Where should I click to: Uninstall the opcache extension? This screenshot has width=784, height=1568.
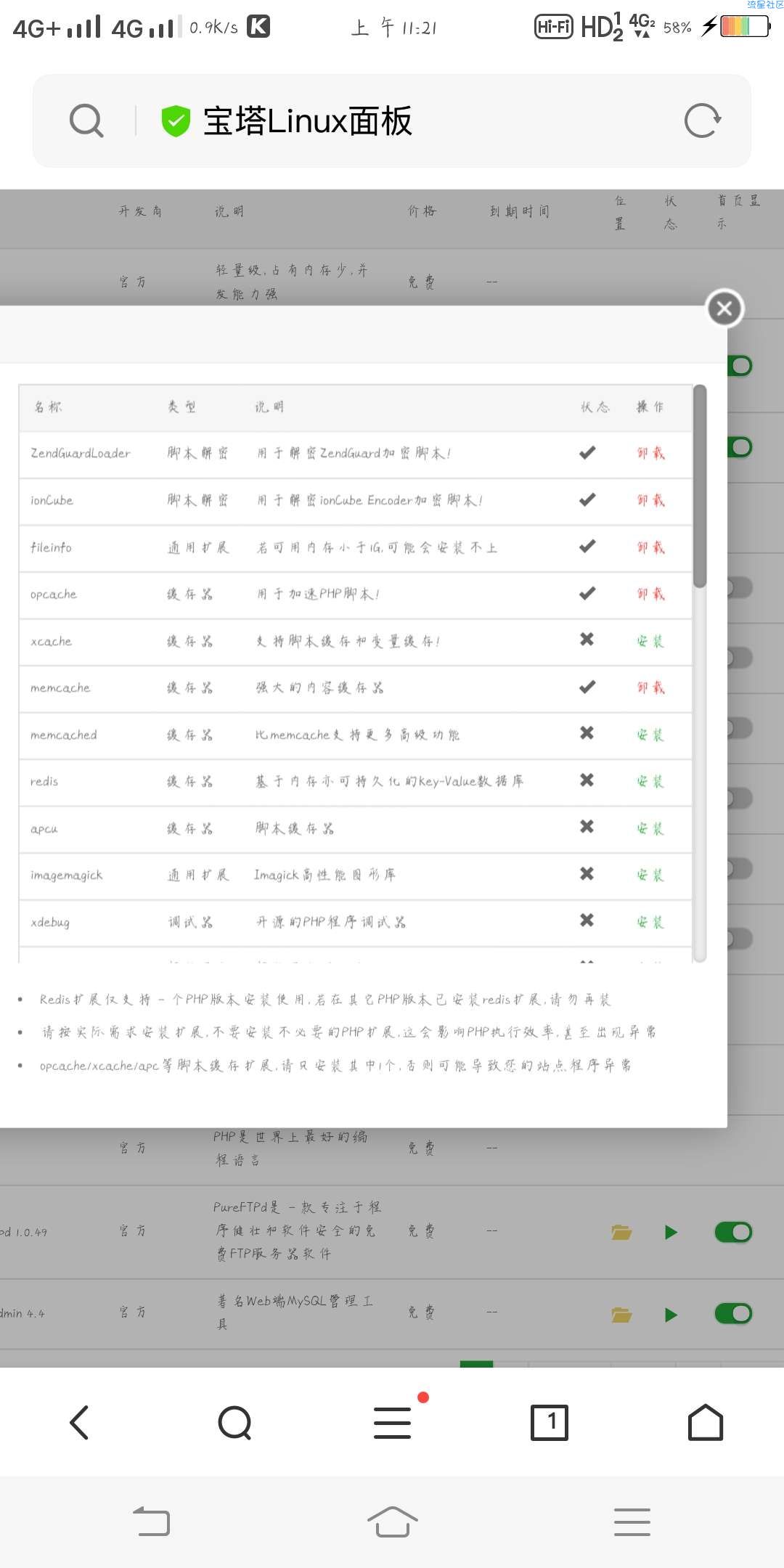(x=650, y=594)
